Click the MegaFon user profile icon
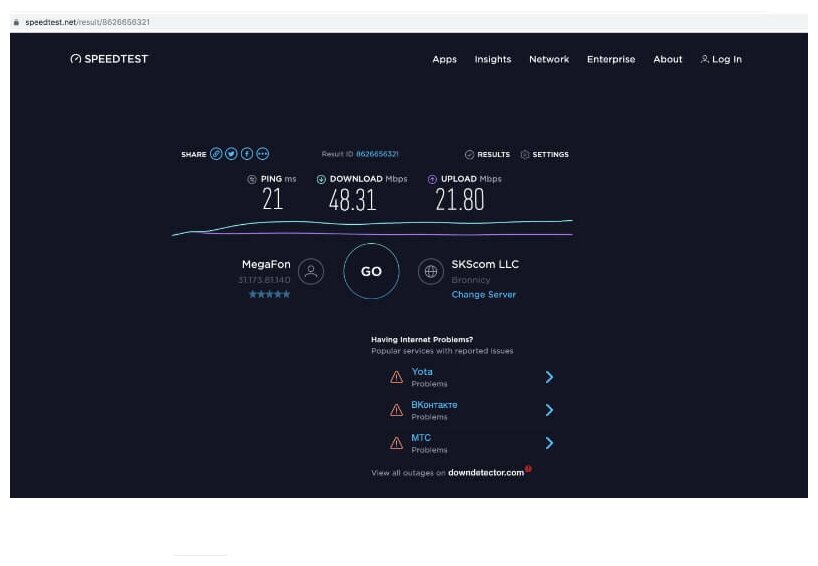The height and width of the screenshot is (566, 818). [x=311, y=271]
